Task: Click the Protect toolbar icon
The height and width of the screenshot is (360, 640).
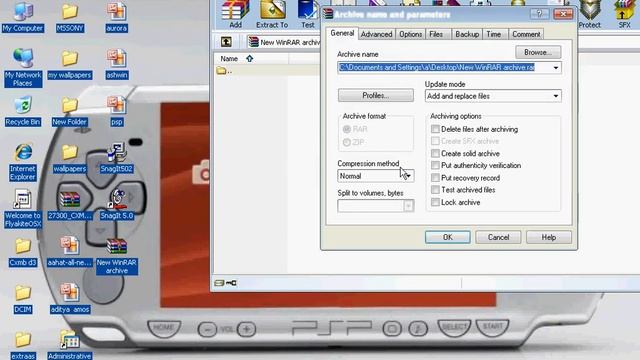Action: tap(589, 14)
